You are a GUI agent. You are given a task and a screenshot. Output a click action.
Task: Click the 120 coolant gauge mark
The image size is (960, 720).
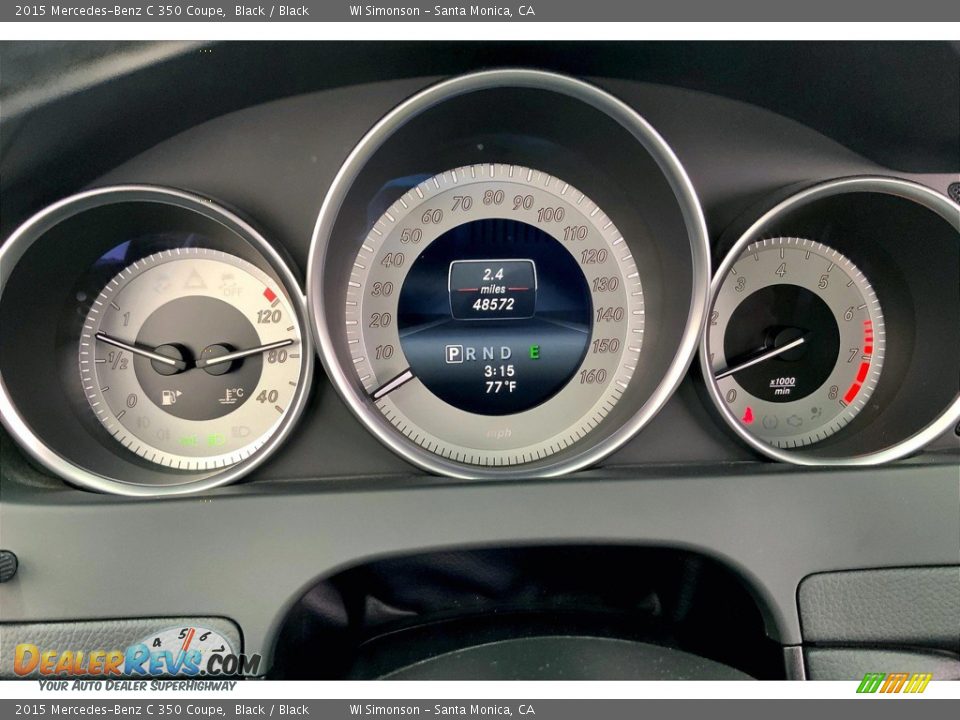[269, 317]
